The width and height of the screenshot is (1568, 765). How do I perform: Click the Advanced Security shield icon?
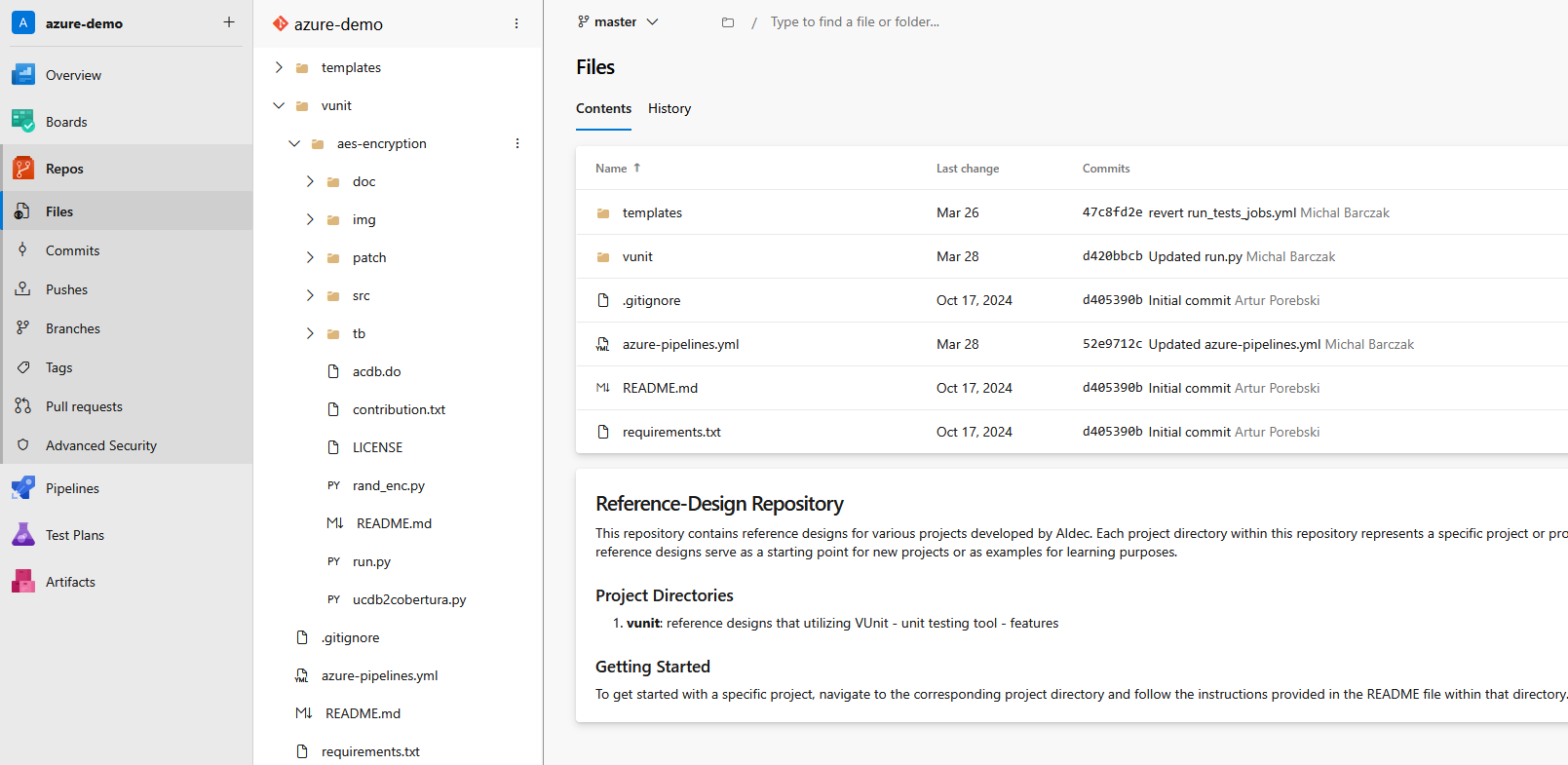tap(22, 445)
